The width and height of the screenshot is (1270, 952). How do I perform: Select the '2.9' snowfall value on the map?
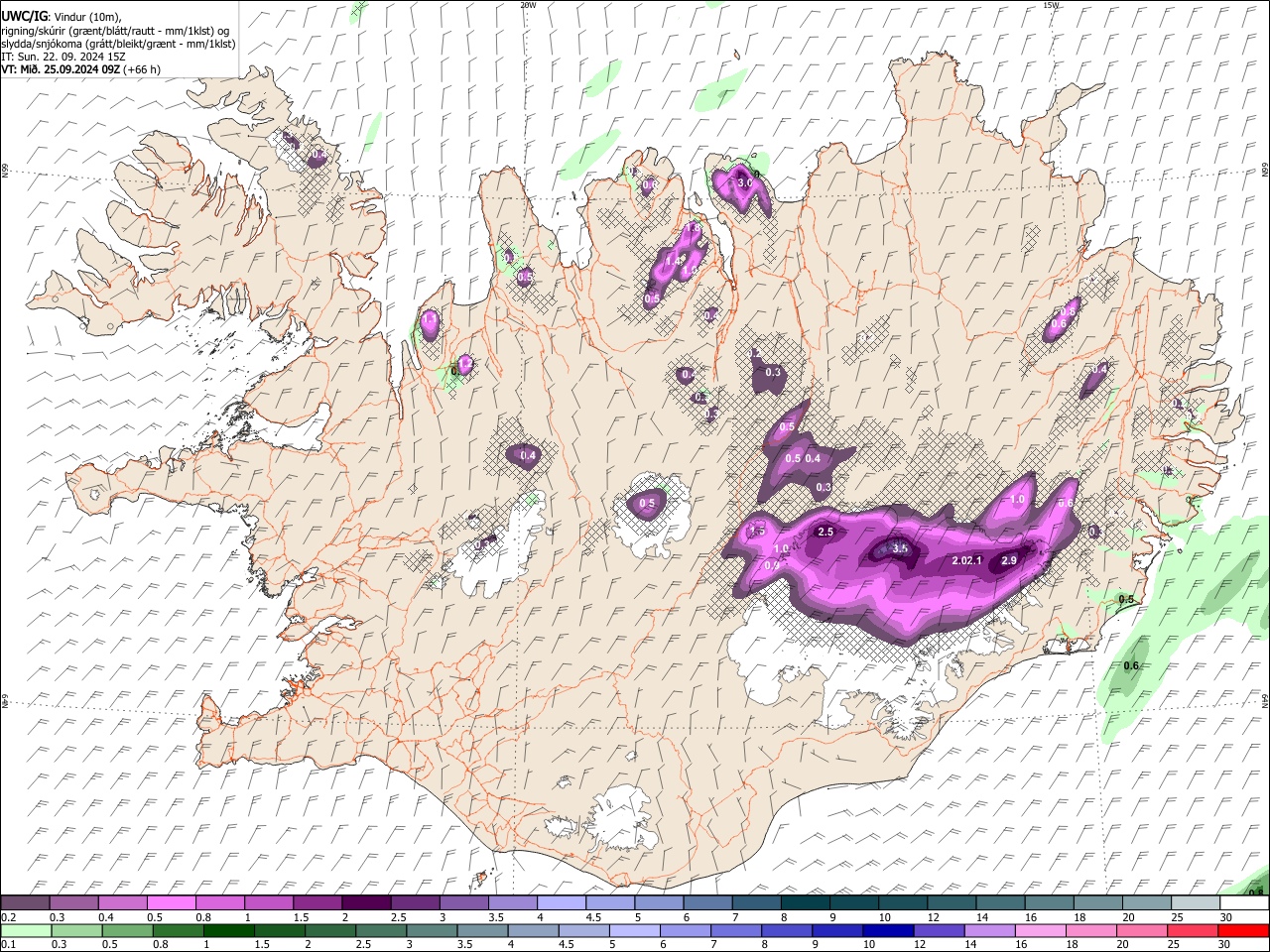click(1009, 561)
